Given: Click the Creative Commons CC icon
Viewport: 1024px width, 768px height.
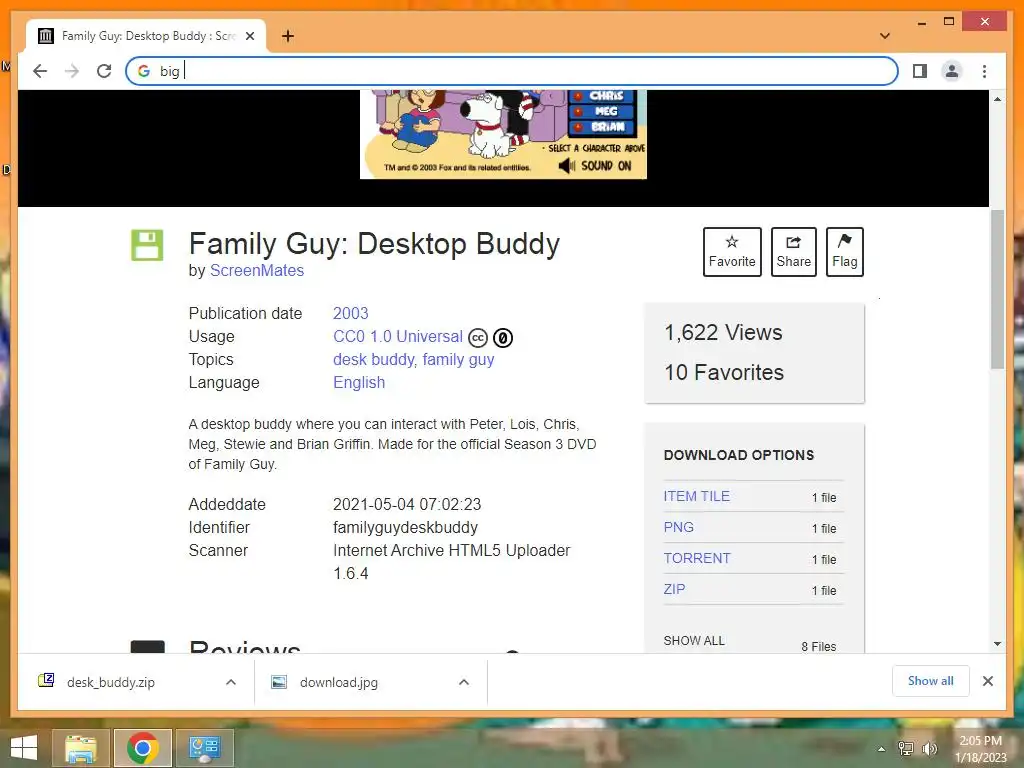Looking at the screenshot, I should point(478,338).
